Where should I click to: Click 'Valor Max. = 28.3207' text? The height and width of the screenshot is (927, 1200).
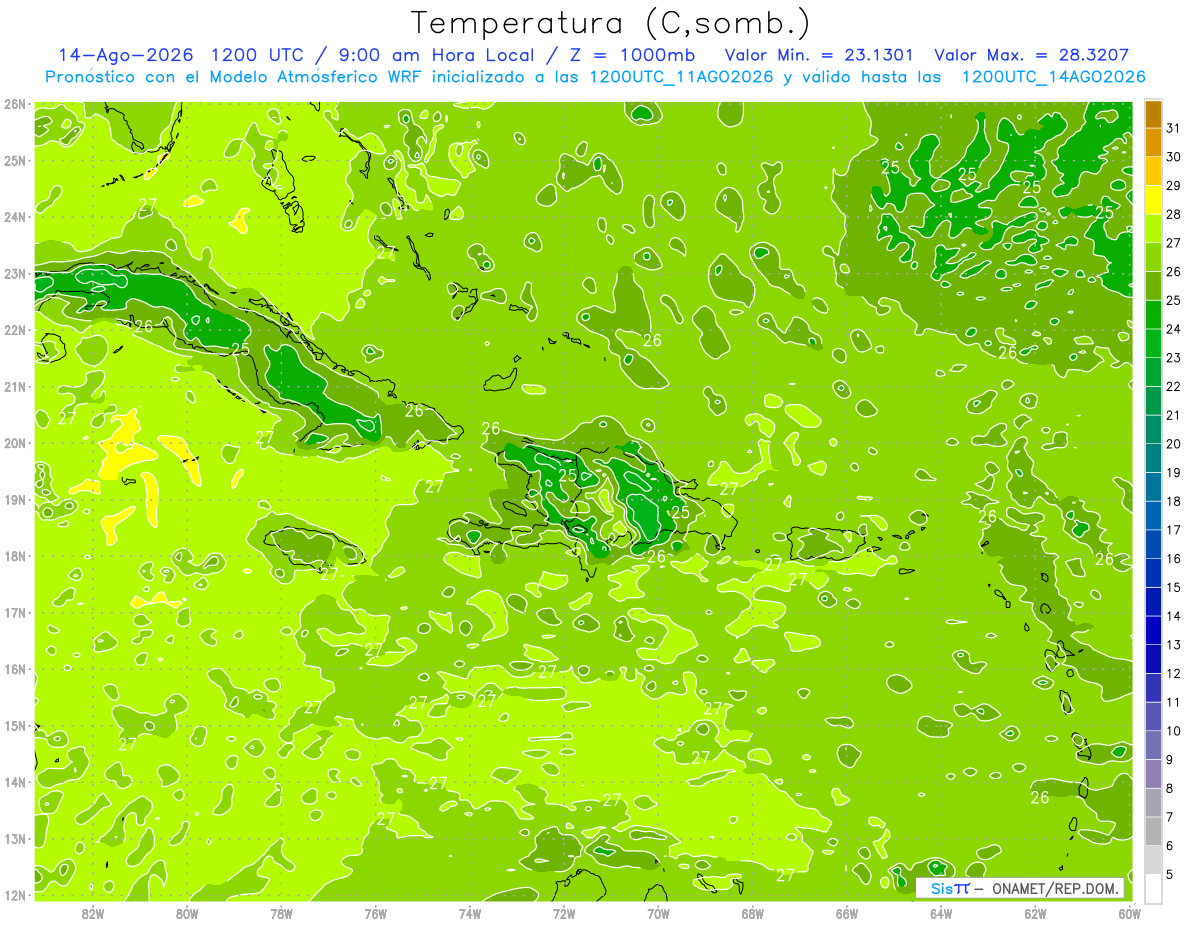pyautogui.click(x=1031, y=55)
